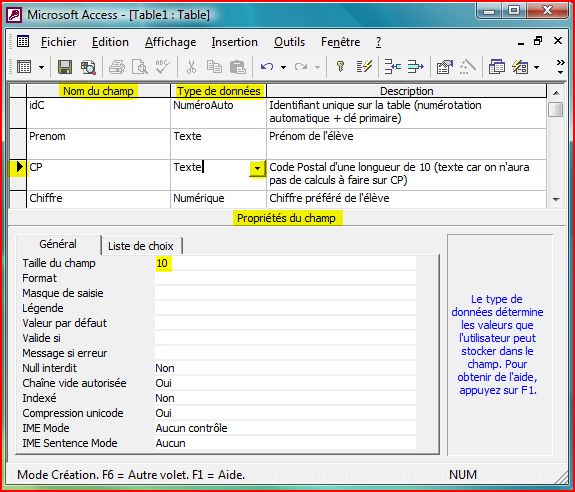Open the CP data type dropdown
This screenshot has height=492, width=575.
coord(257,169)
